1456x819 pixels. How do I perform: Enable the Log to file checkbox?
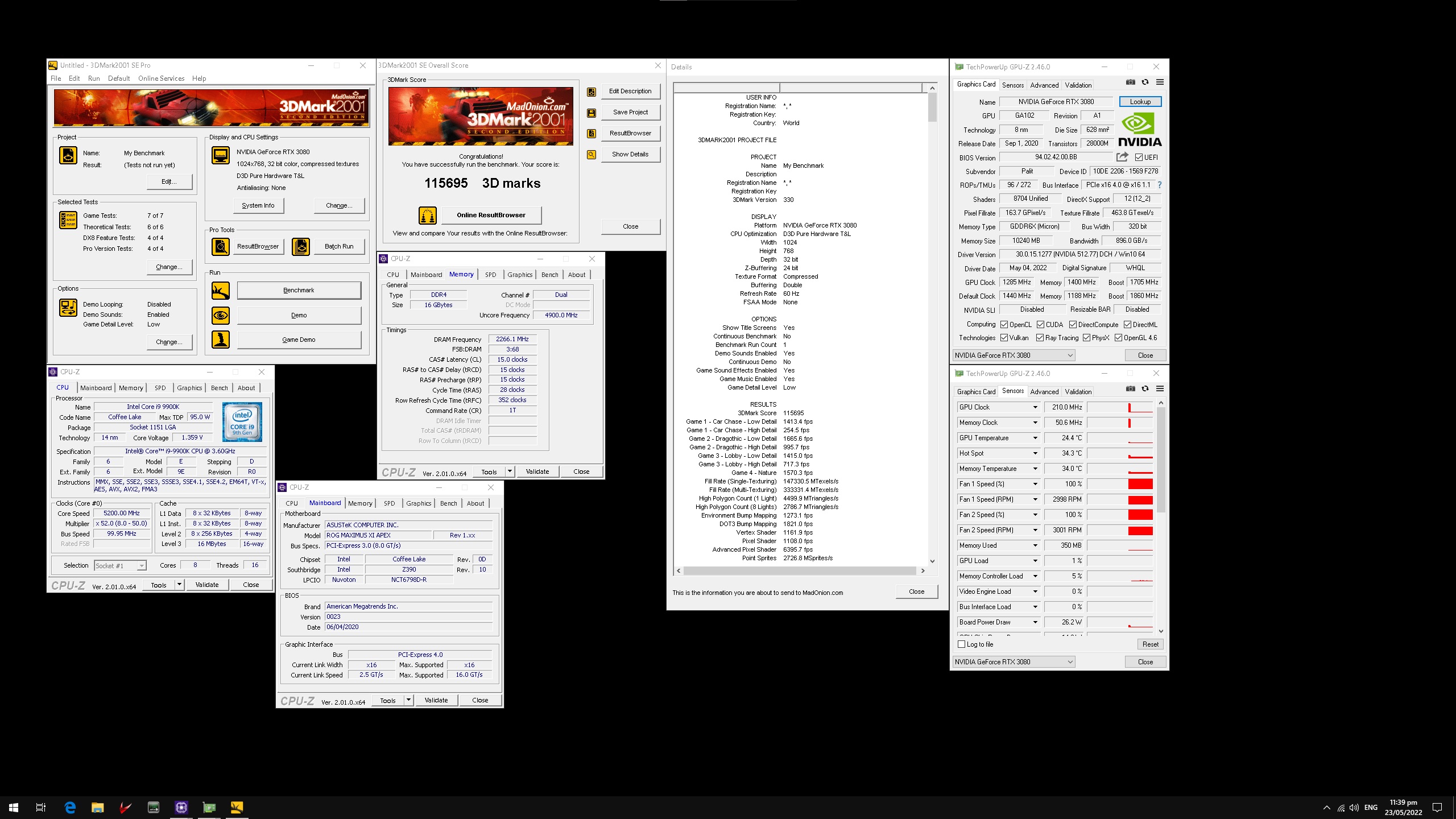click(962, 644)
